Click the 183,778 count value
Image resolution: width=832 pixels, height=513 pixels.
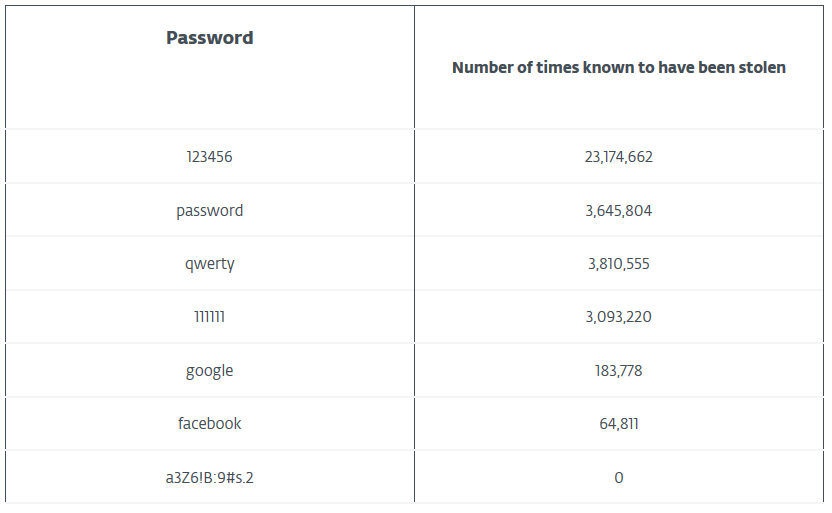pos(618,371)
